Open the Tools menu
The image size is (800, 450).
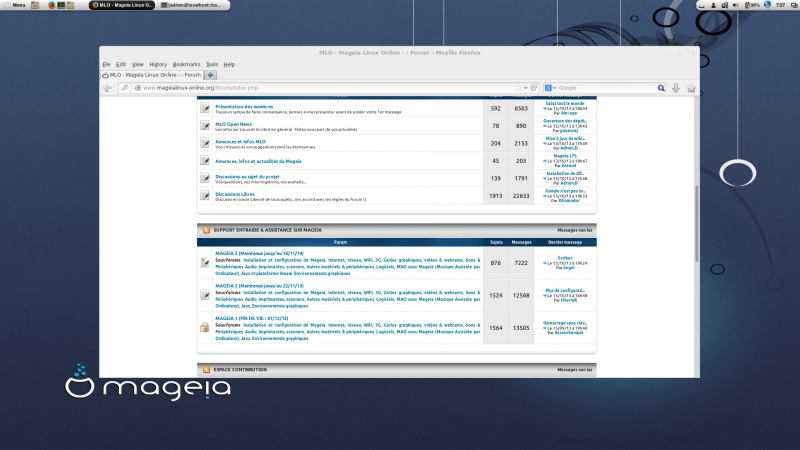212,64
